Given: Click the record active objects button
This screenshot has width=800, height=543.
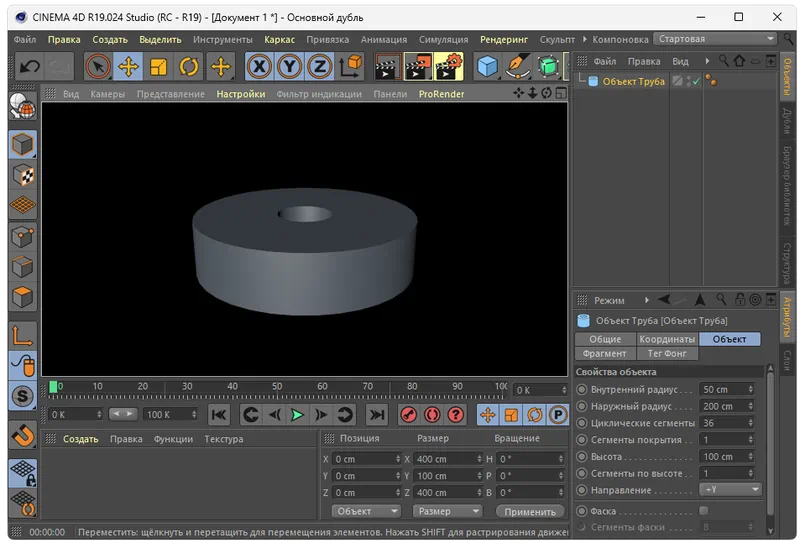Looking at the screenshot, I should pyautogui.click(x=409, y=414).
